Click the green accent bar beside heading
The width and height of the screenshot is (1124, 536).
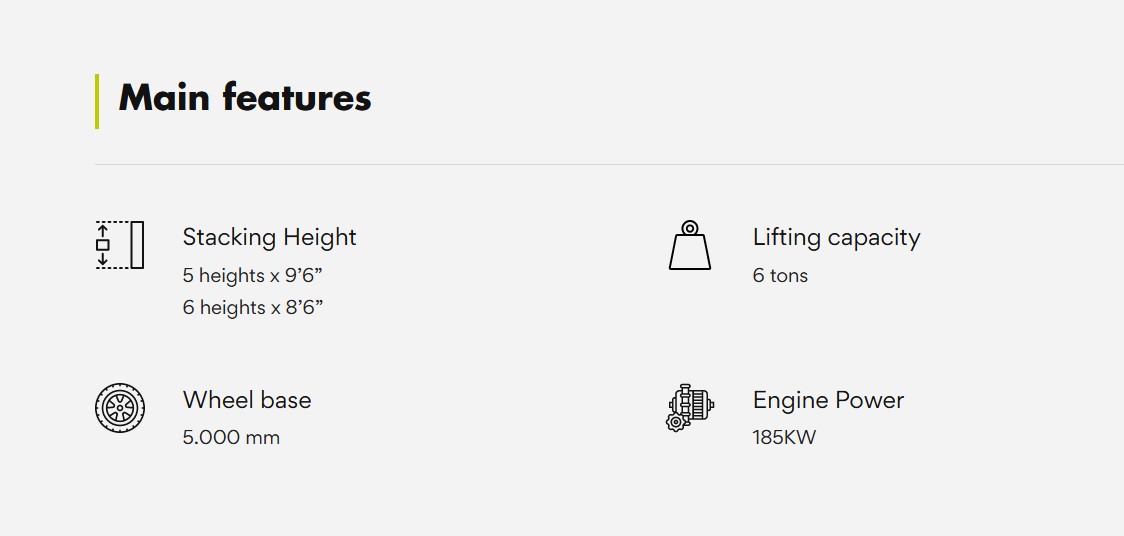point(97,101)
